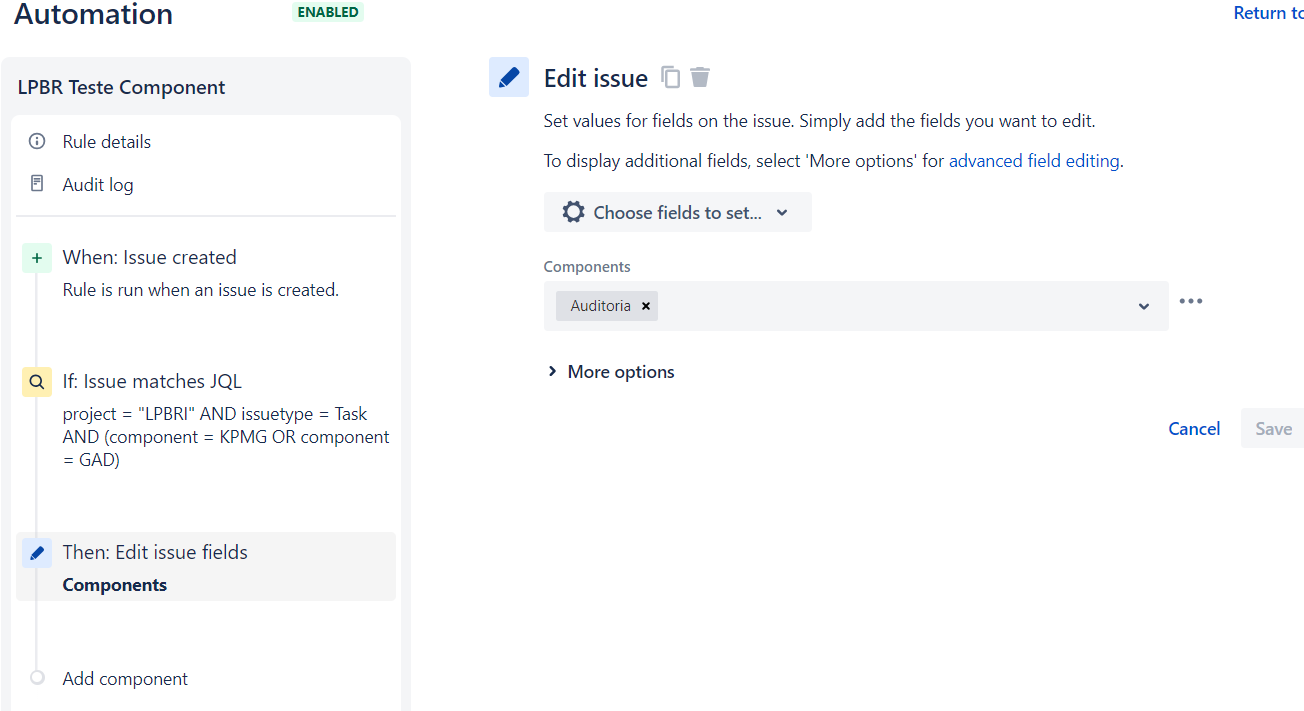Click the Return to link
The width and height of the screenshot is (1304, 711).
tap(1268, 13)
